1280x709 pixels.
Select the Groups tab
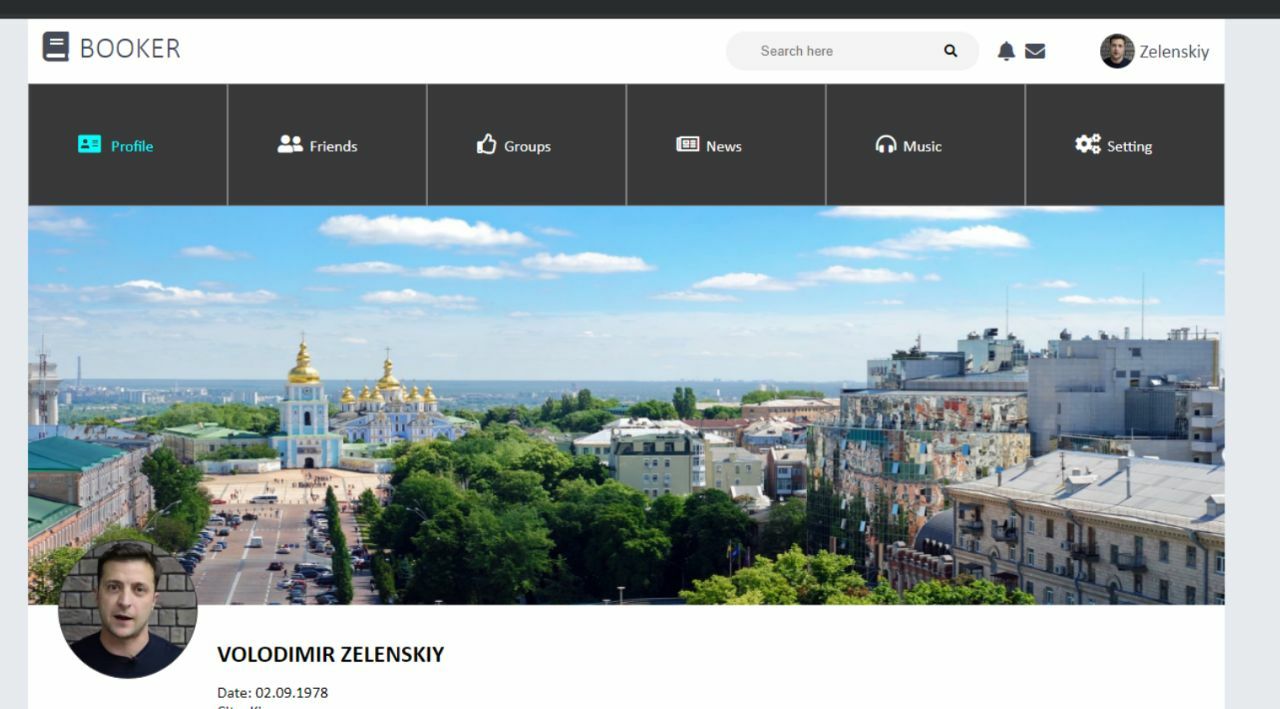[527, 145]
